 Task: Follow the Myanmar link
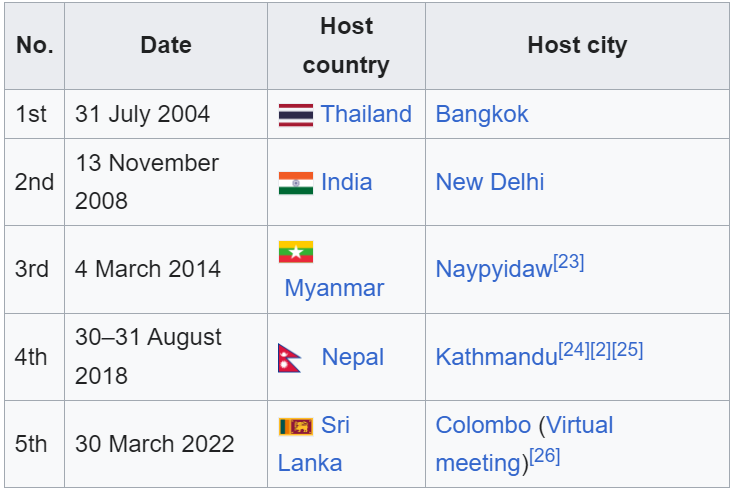(x=334, y=288)
